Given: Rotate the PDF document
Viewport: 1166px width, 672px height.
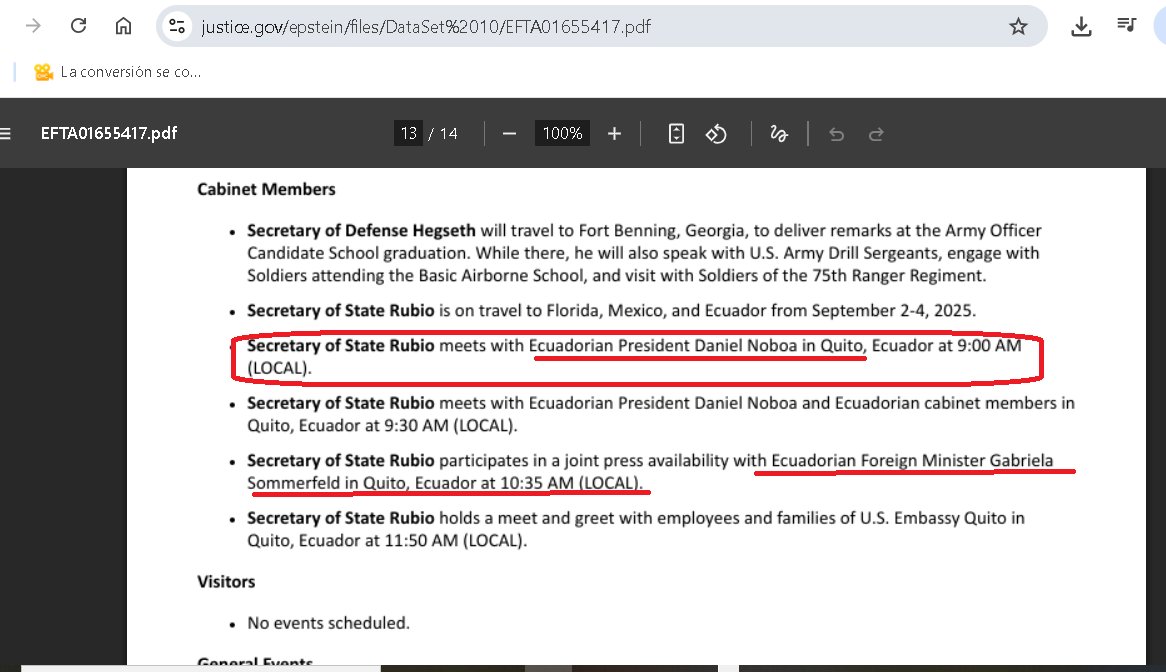Looking at the screenshot, I should 716,134.
